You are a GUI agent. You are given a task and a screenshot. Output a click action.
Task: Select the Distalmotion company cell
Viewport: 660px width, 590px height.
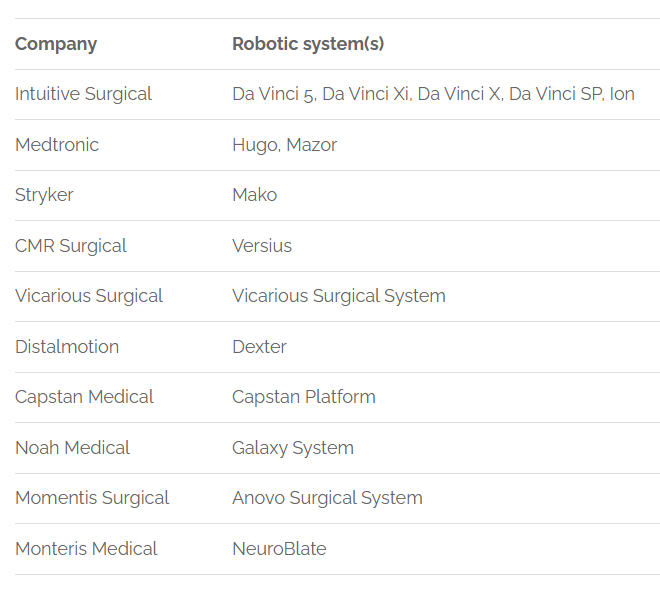[x=67, y=347]
